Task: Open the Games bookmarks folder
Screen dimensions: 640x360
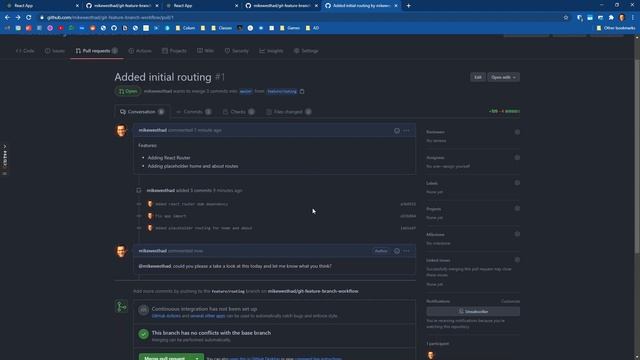Action: click(290, 28)
